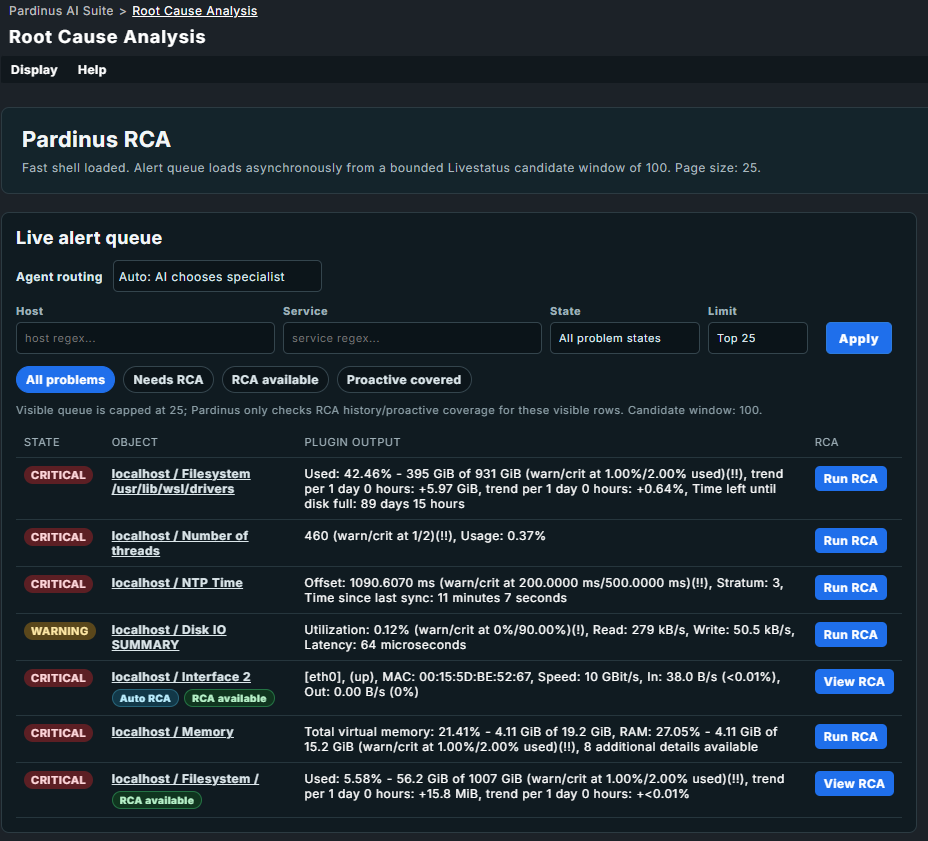This screenshot has height=841, width=928.
Task: Click the Memory plugin output text
Action: point(540,739)
